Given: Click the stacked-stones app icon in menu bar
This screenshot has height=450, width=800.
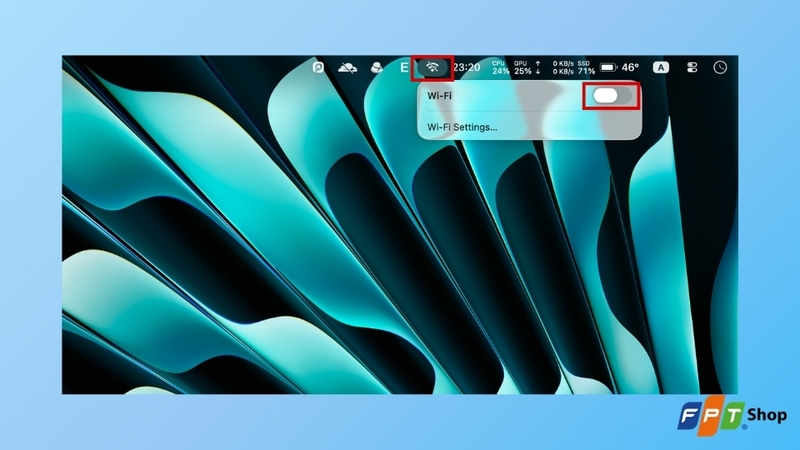Looking at the screenshot, I should pyautogui.click(x=377, y=67).
